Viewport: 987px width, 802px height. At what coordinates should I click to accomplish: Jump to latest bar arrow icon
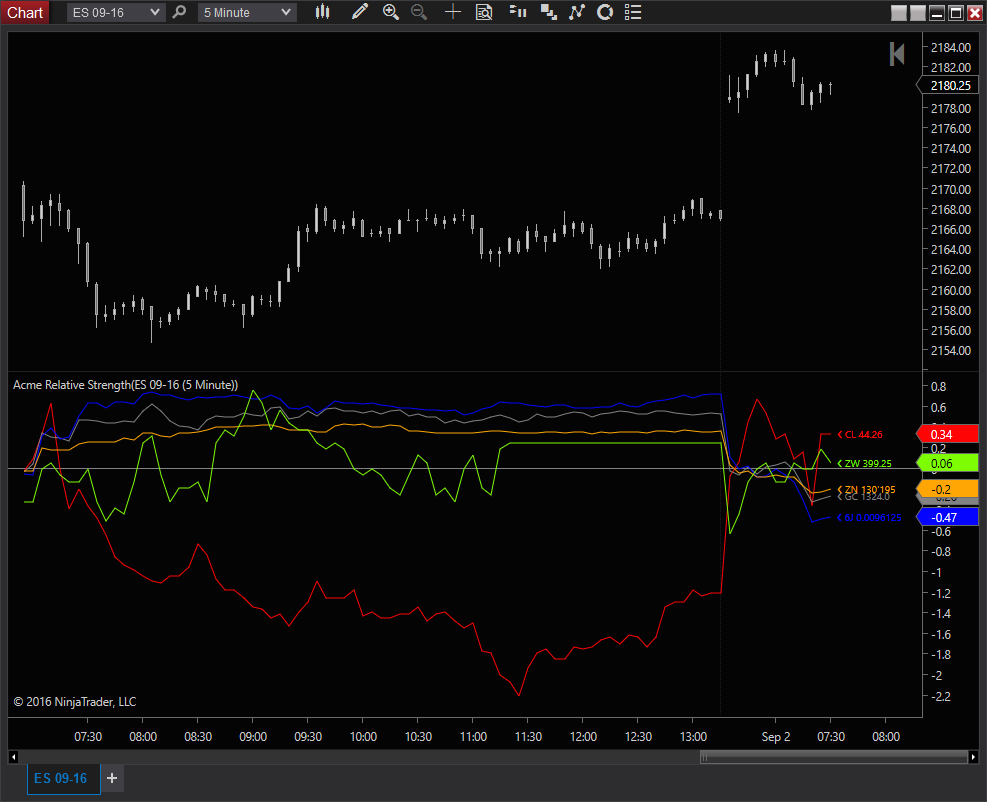pos(897,54)
